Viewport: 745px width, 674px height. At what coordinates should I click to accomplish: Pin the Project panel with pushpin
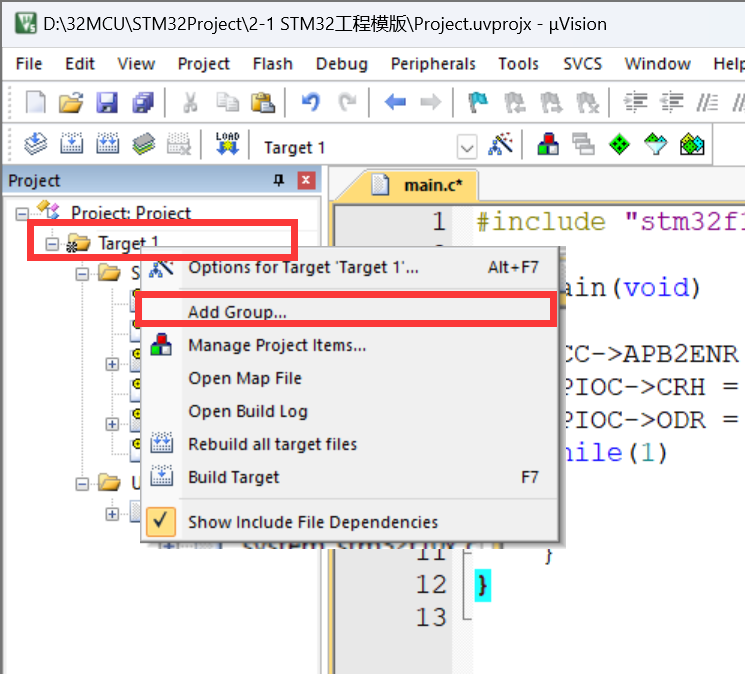pyautogui.click(x=279, y=180)
